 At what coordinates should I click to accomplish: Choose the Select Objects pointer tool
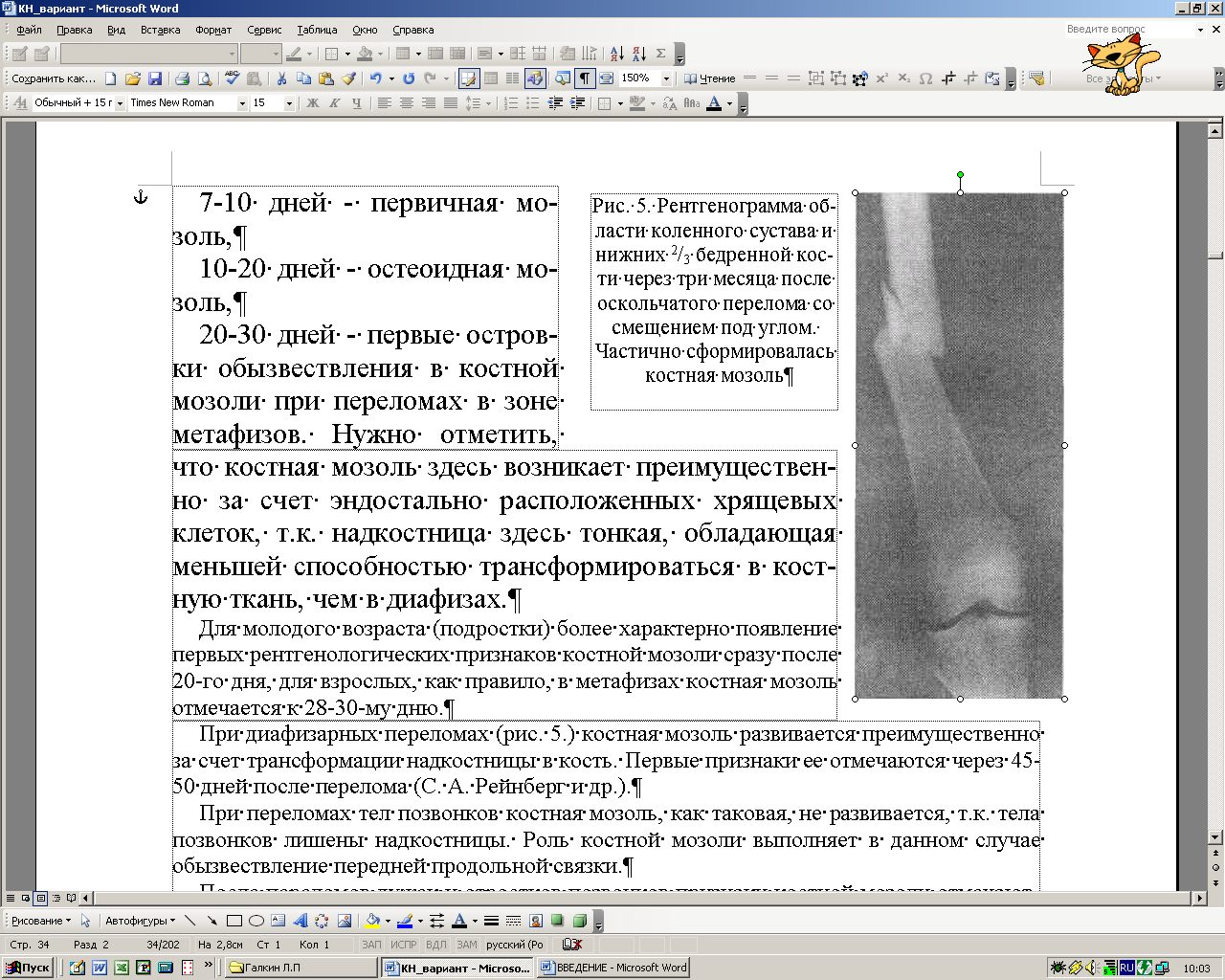coord(85,921)
